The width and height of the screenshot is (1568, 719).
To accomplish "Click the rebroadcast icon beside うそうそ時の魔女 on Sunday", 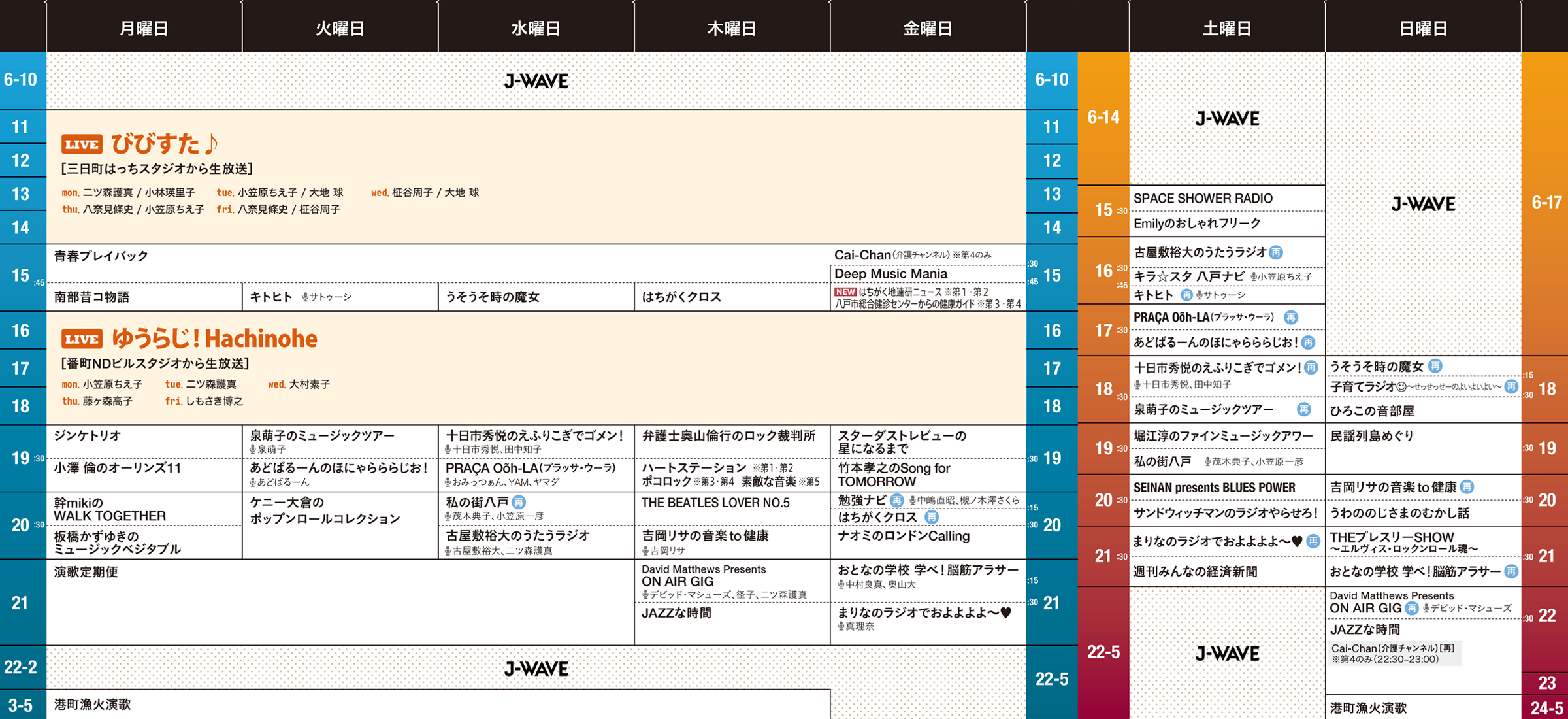I will (x=1435, y=366).
